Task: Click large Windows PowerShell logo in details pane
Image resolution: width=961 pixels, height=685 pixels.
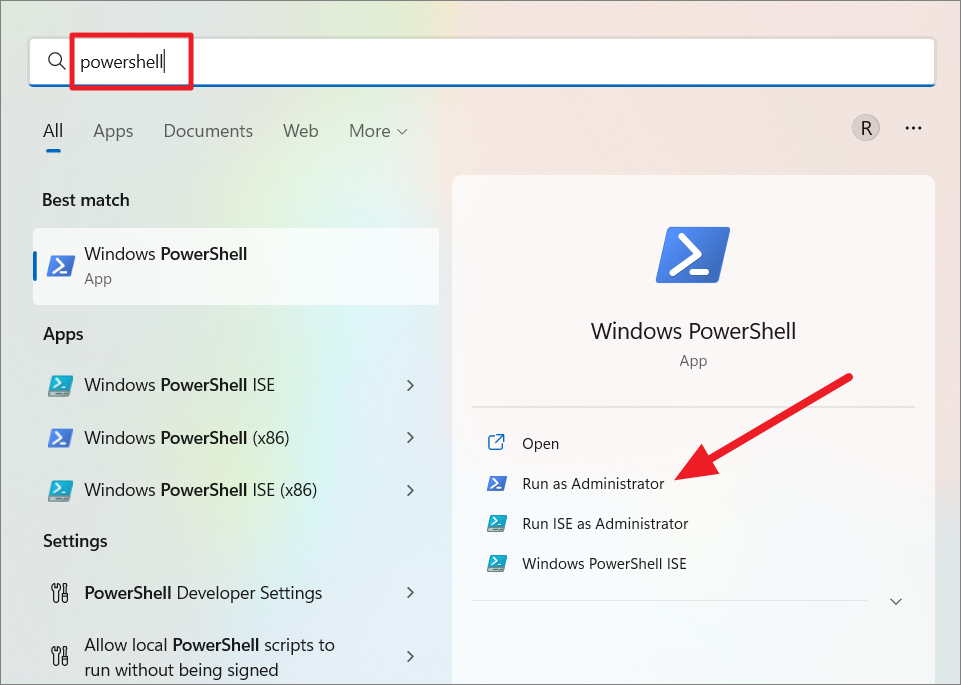Action: pyautogui.click(x=693, y=255)
